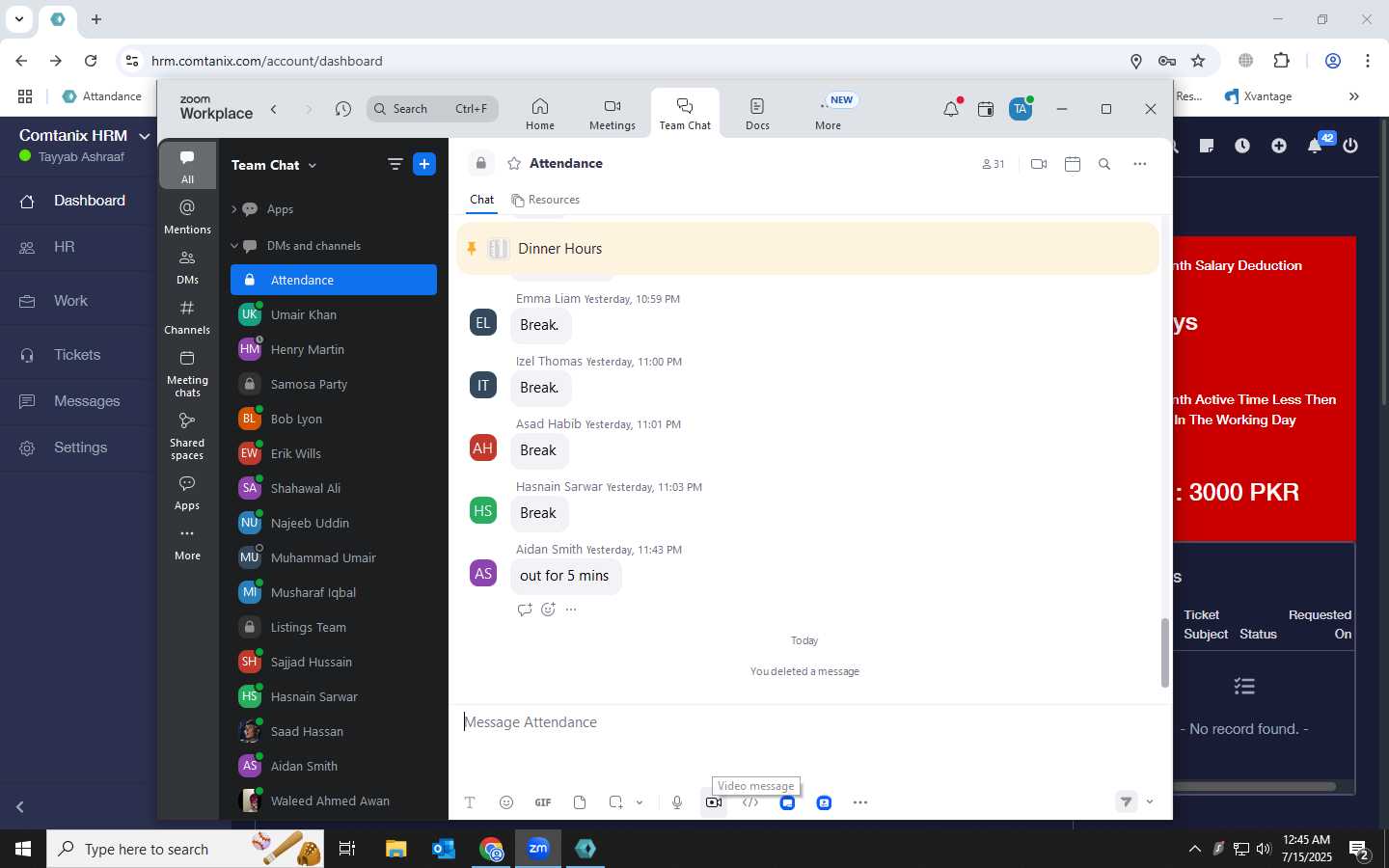Viewport: 1389px width, 868px height.
Task: Expand send options dropdown arrow
Action: coord(1149,801)
